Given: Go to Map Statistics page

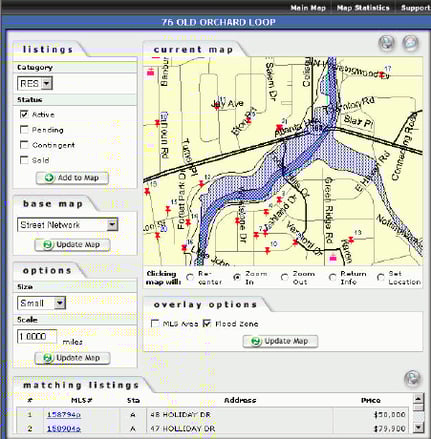Looking at the screenshot, I should [363, 8].
